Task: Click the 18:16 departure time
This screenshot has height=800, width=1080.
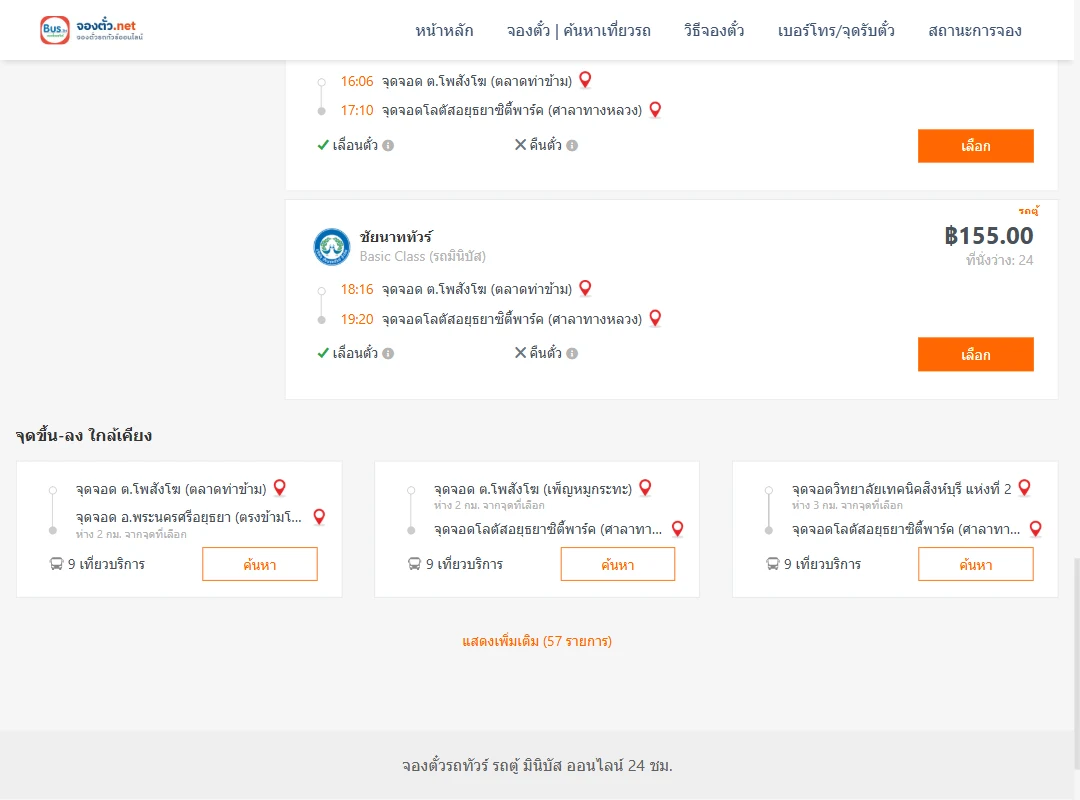Action: click(x=357, y=289)
